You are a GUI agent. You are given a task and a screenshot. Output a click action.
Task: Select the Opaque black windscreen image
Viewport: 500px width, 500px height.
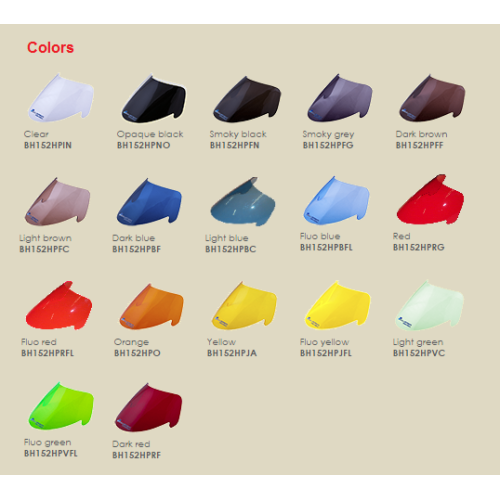(154, 98)
